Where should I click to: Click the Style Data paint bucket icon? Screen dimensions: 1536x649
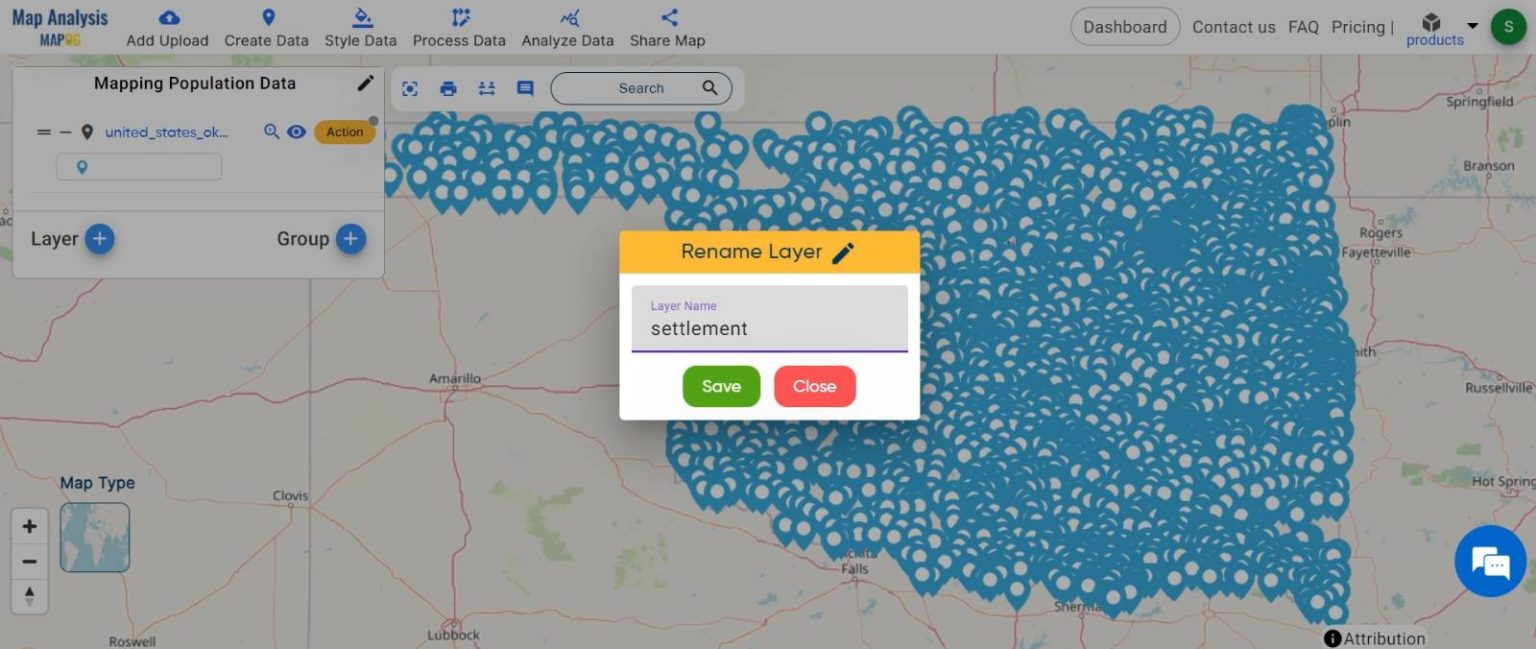362,17
